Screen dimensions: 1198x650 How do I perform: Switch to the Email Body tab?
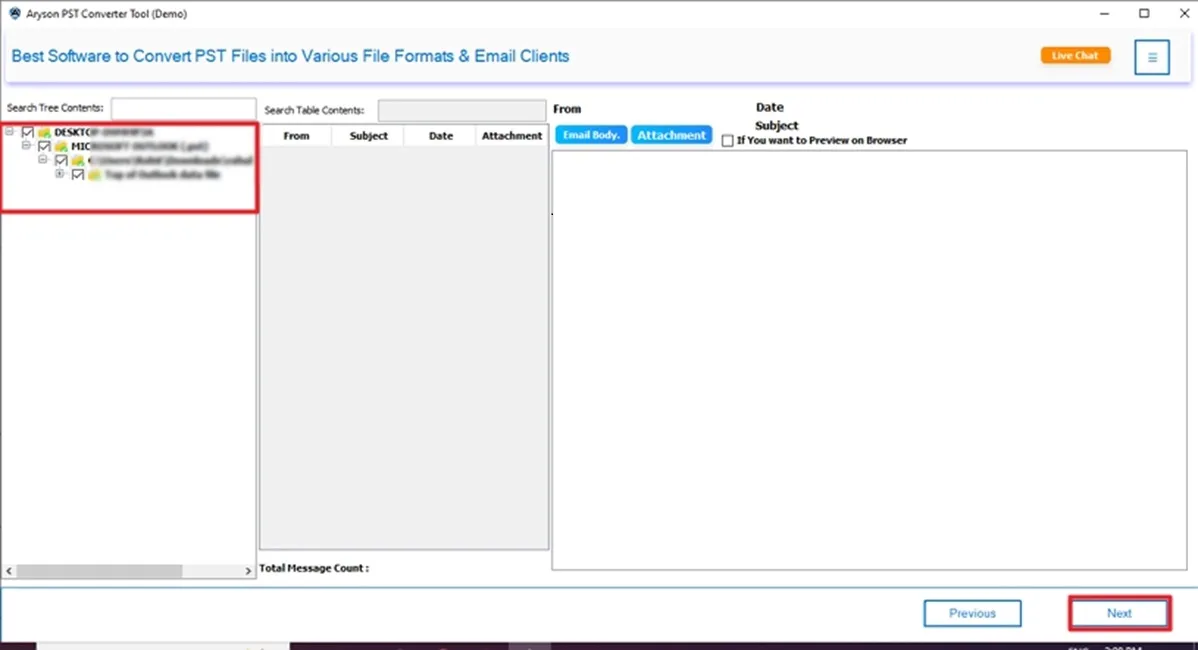(591, 135)
